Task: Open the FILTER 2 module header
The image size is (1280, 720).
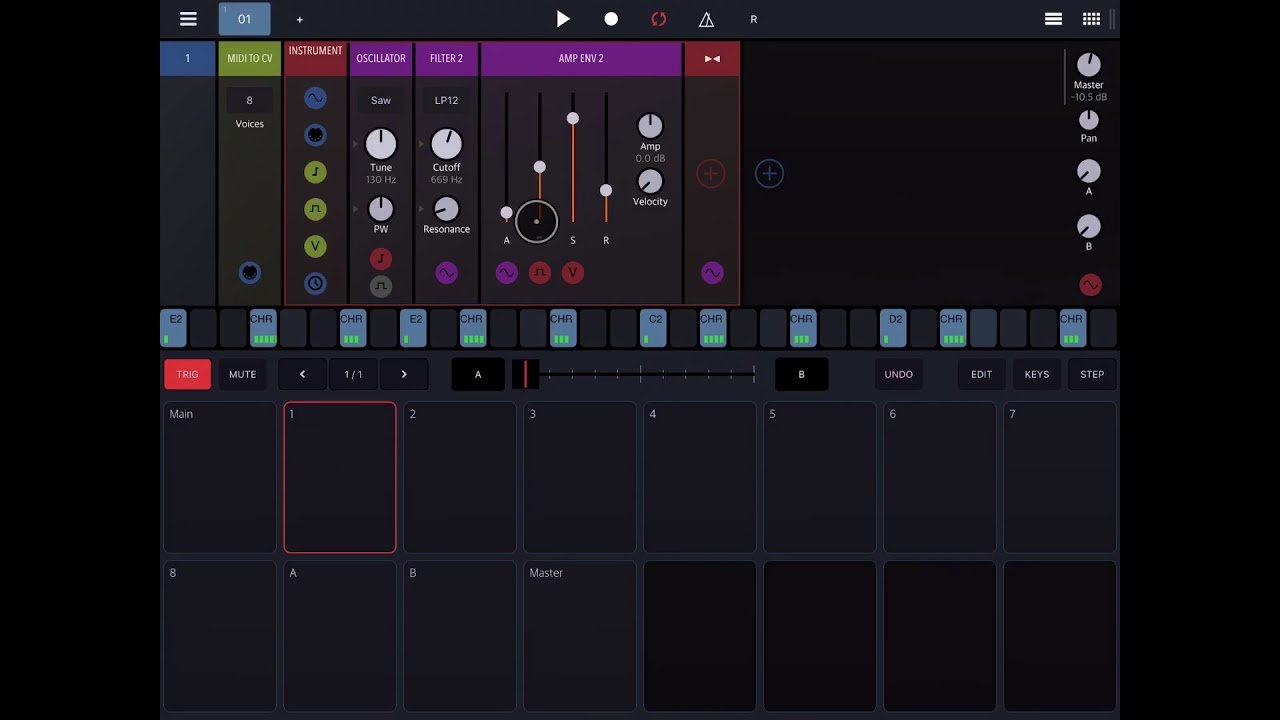Action: [446, 58]
